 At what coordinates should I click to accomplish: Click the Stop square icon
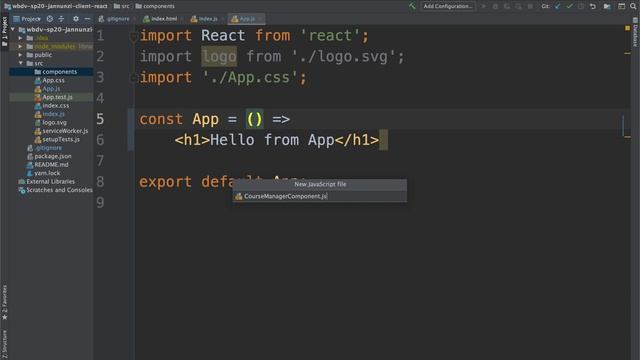[x=530, y=6]
